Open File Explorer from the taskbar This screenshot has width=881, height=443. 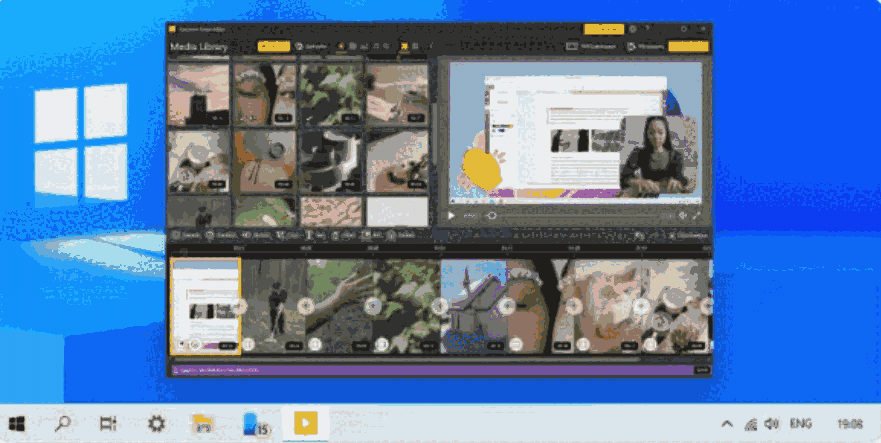coord(203,424)
